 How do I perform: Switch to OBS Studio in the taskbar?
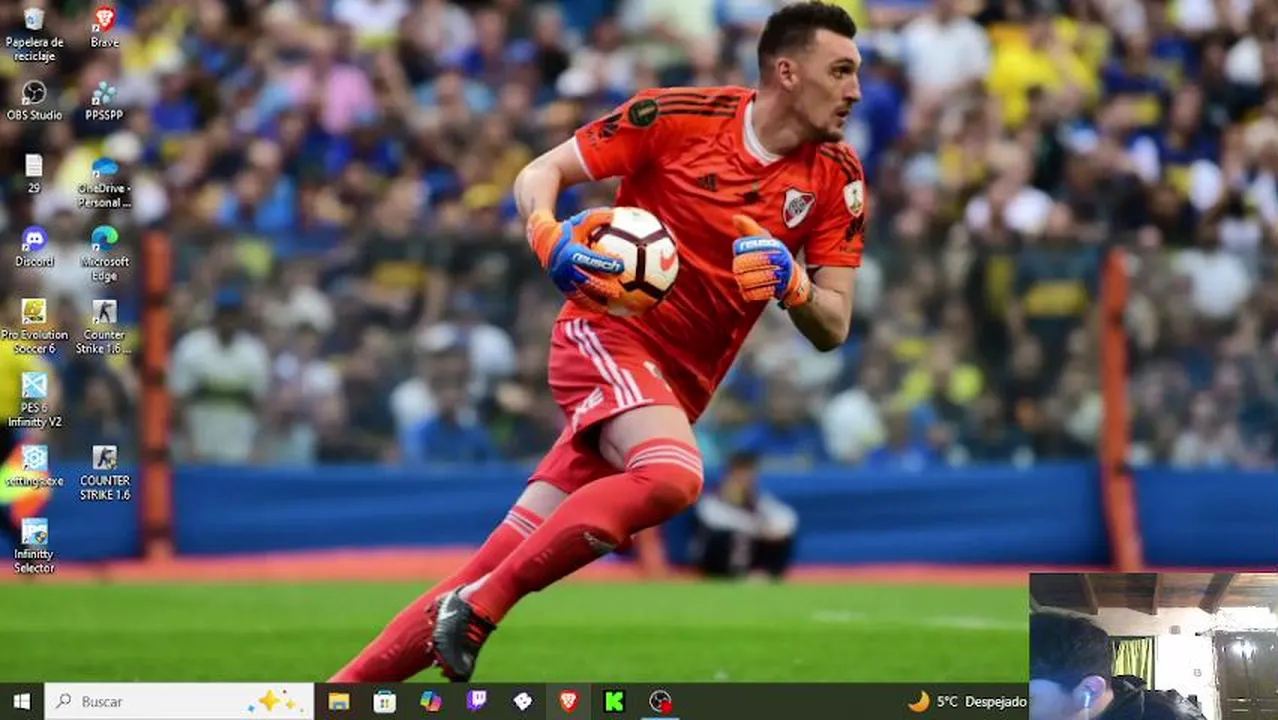pos(660,701)
